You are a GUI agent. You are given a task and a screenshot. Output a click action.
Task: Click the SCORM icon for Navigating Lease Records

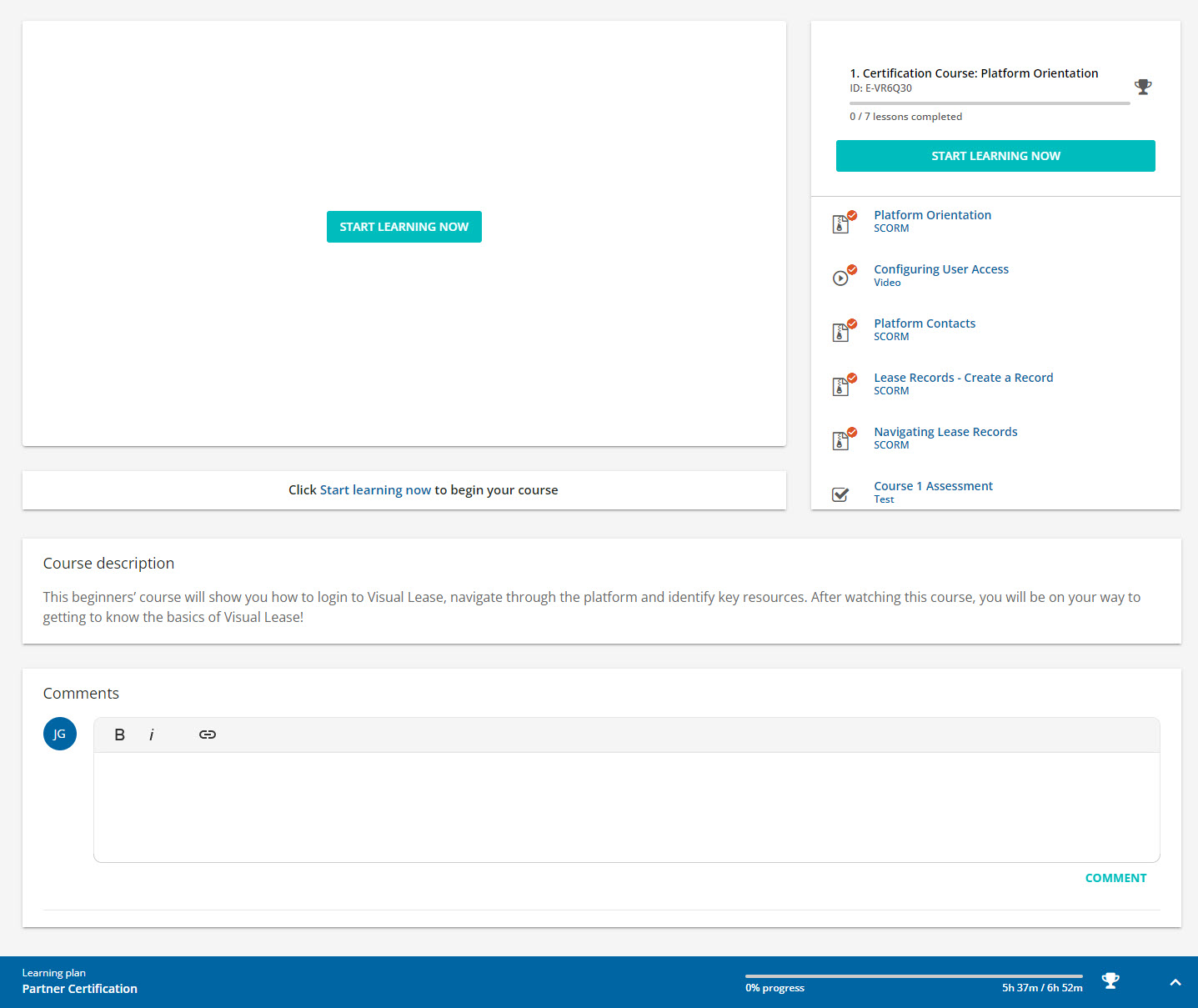tap(840, 440)
